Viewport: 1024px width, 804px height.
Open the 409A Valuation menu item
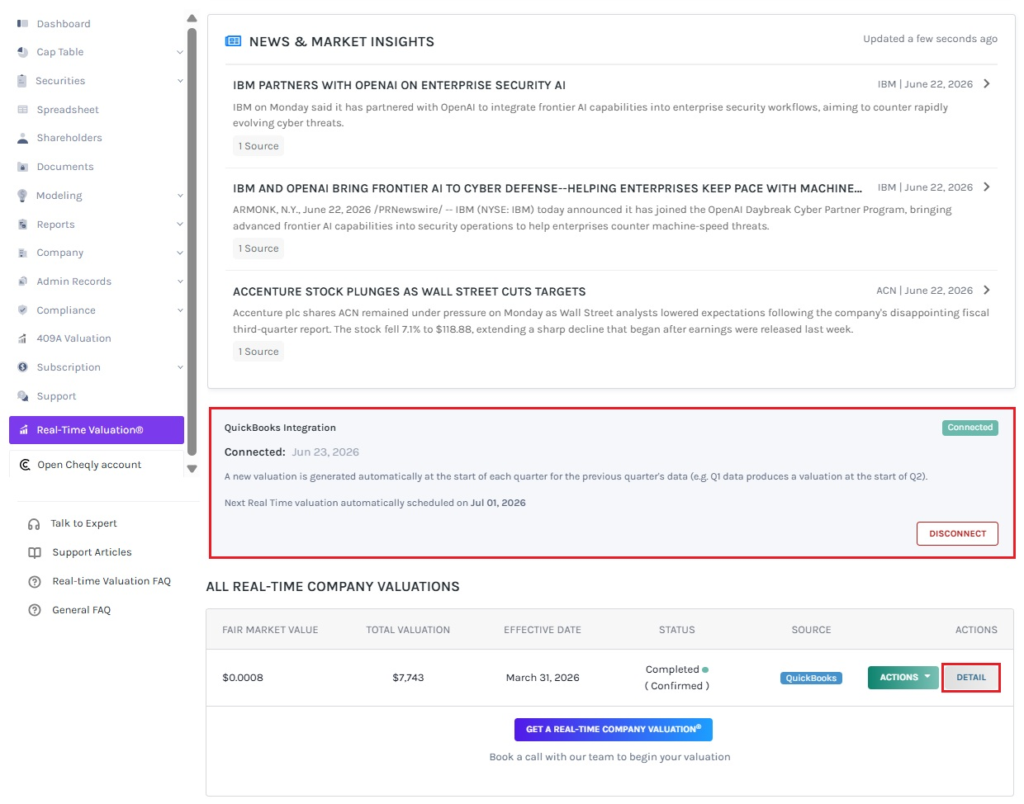tap(74, 338)
